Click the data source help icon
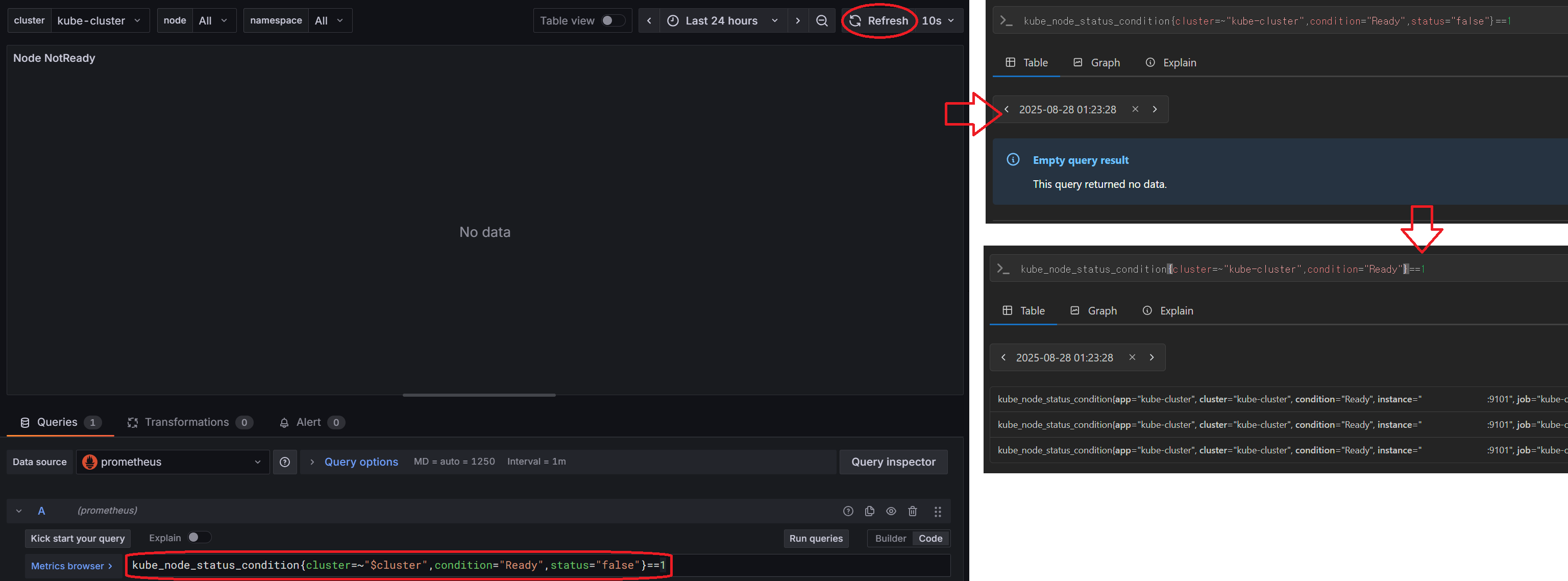 (x=284, y=462)
